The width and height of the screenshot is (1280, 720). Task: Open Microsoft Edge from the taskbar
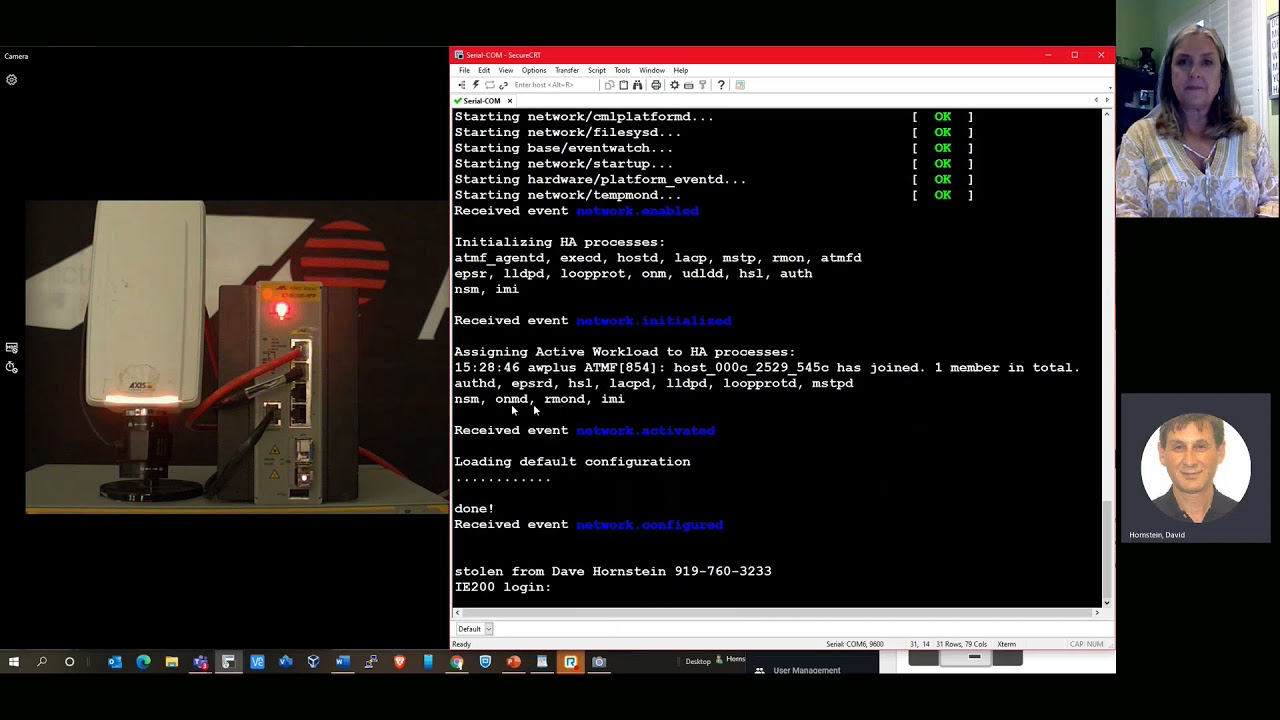[143, 662]
